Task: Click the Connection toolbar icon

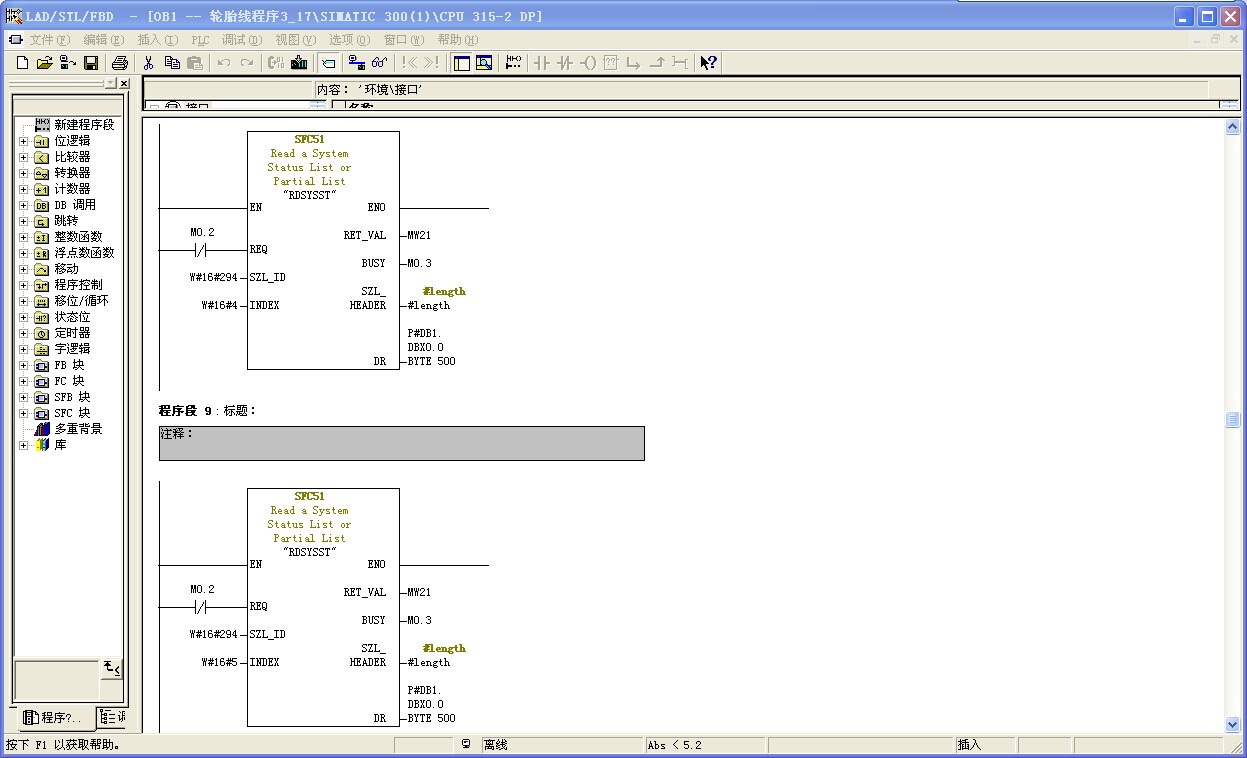Action: [680, 63]
